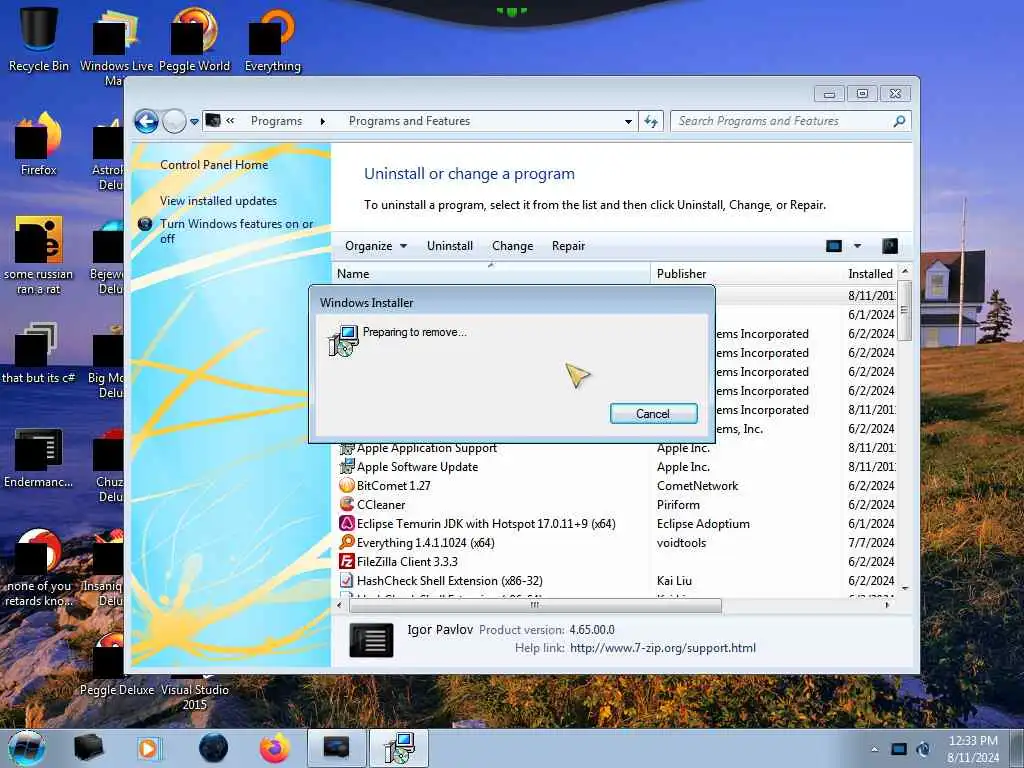Open the Organize dropdown menu
This screenshot has width=1024, height=768.
[376, 246]
